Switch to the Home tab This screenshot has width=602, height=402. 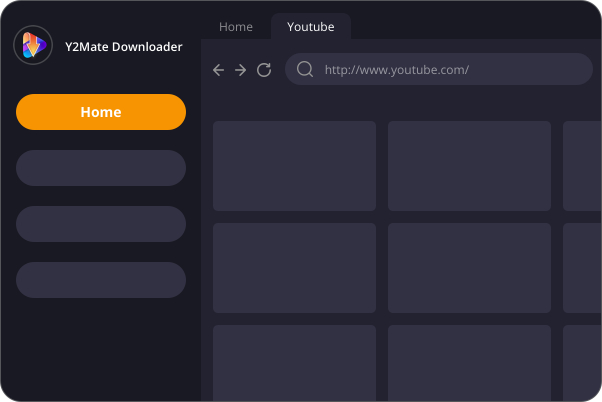tap(236, 27)
